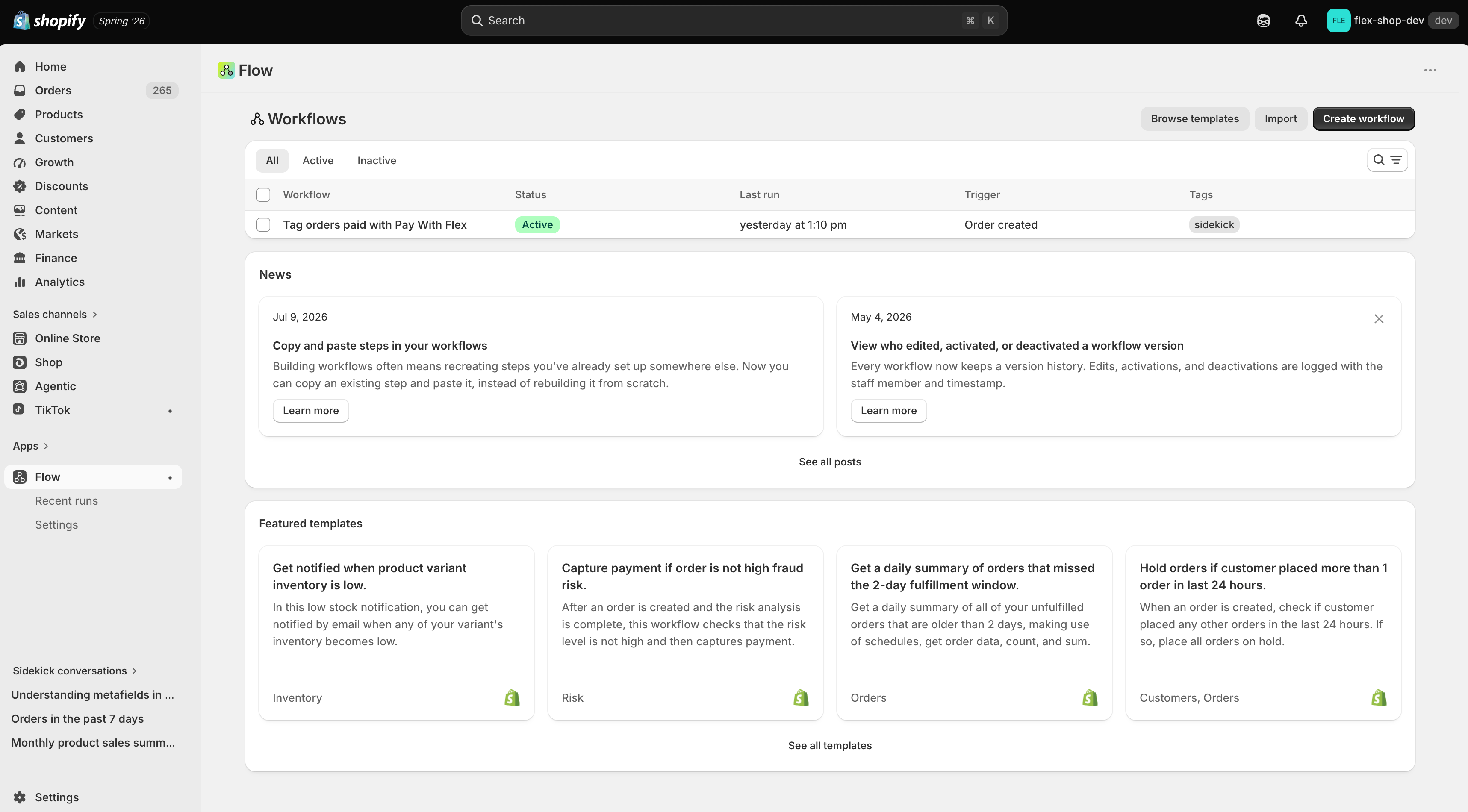Screen dimensions: 1468x812
Task: Click the Products tag icon in the sidebar
Action: pyautogui.click(x=20, y=115)
